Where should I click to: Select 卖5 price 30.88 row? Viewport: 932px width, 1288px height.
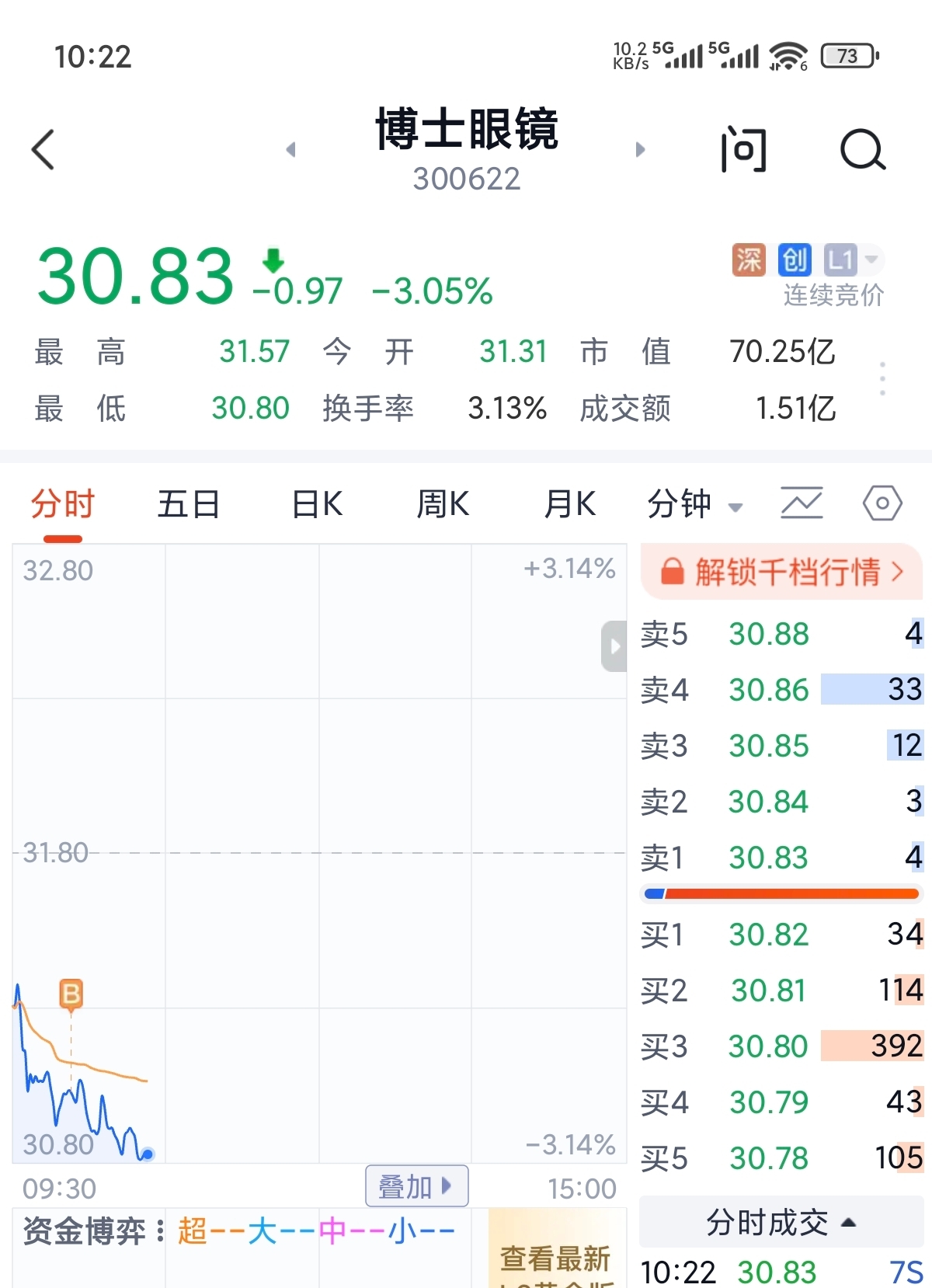point(781,634)
